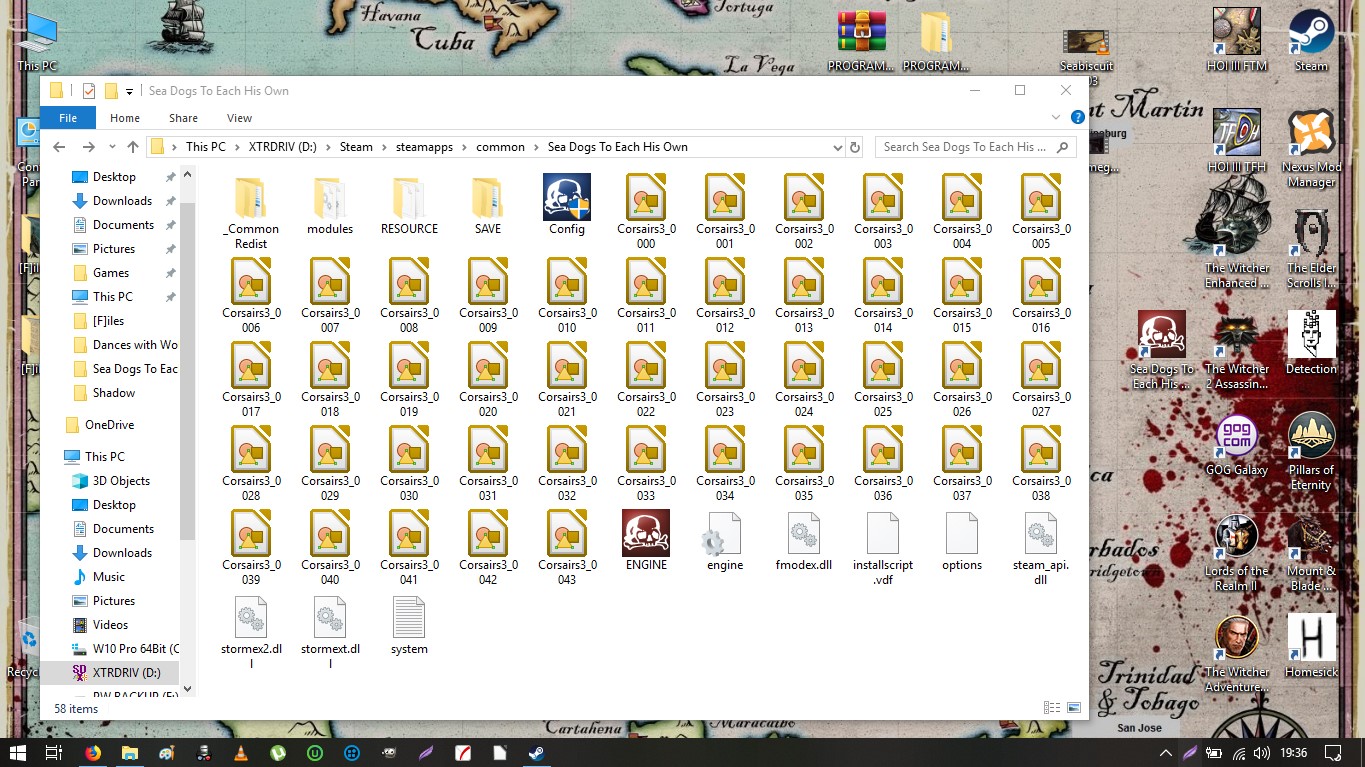
Task: Click XTRDRIV (D:) in address path
Action: click(282, 147)
